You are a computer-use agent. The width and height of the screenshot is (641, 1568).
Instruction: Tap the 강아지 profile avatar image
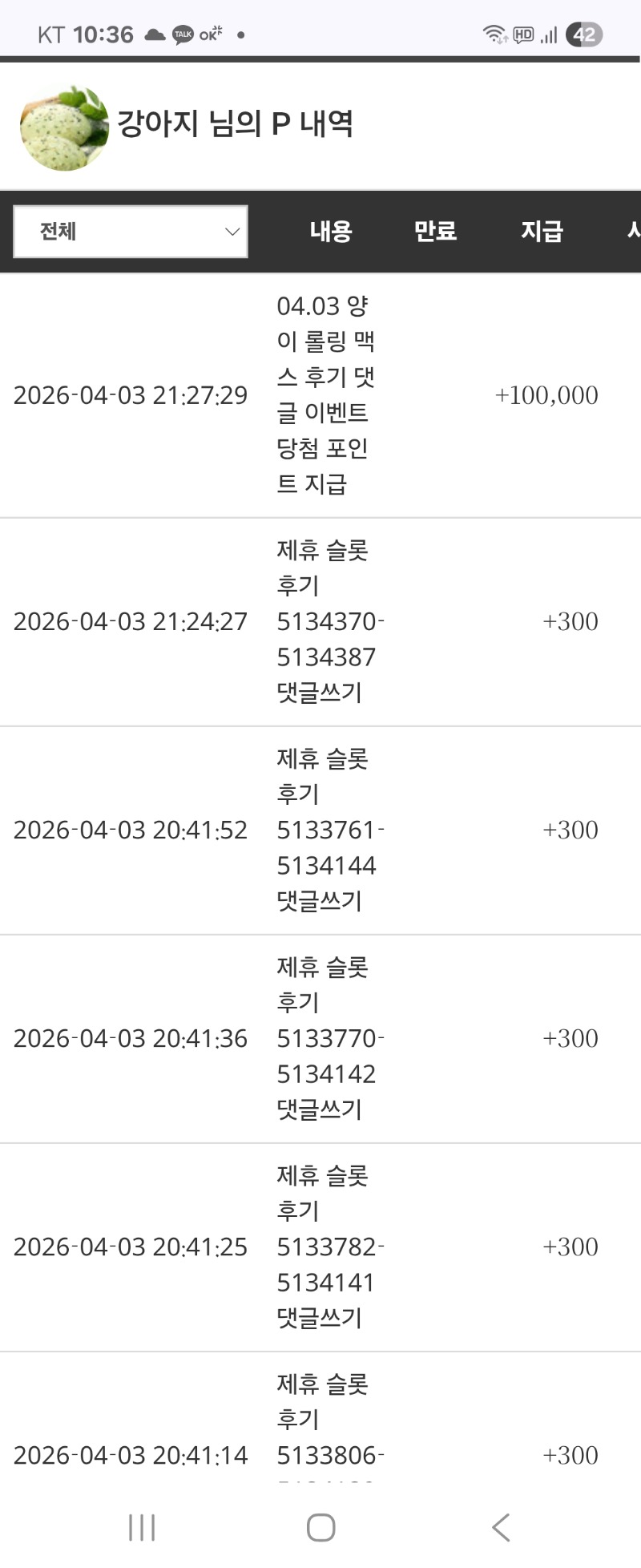pyautogui.click(x=64, y=127)
